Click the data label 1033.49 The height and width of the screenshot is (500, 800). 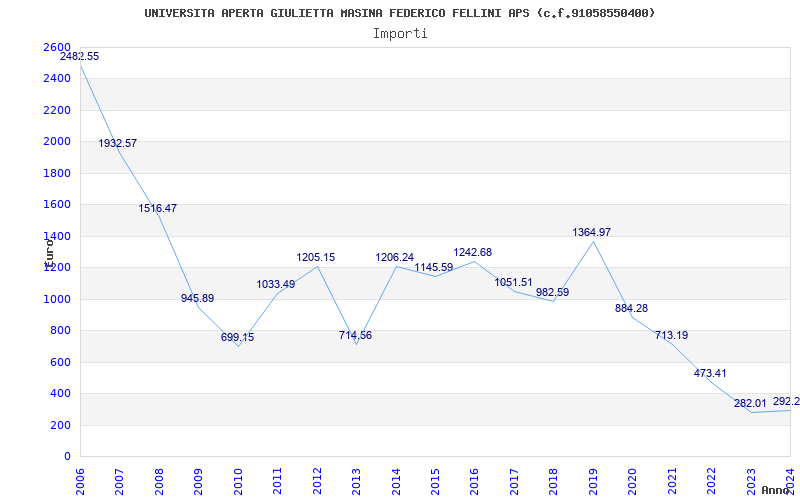click(x=276, y=284)
